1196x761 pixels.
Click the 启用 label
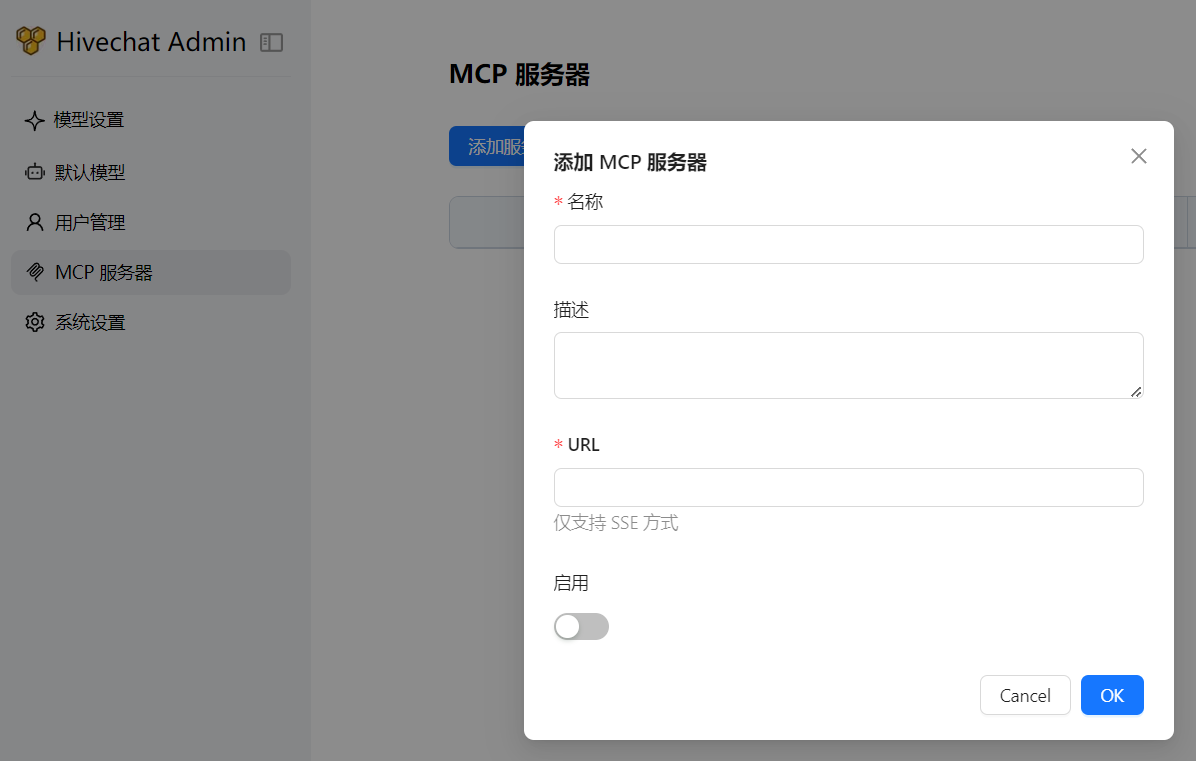571,583
